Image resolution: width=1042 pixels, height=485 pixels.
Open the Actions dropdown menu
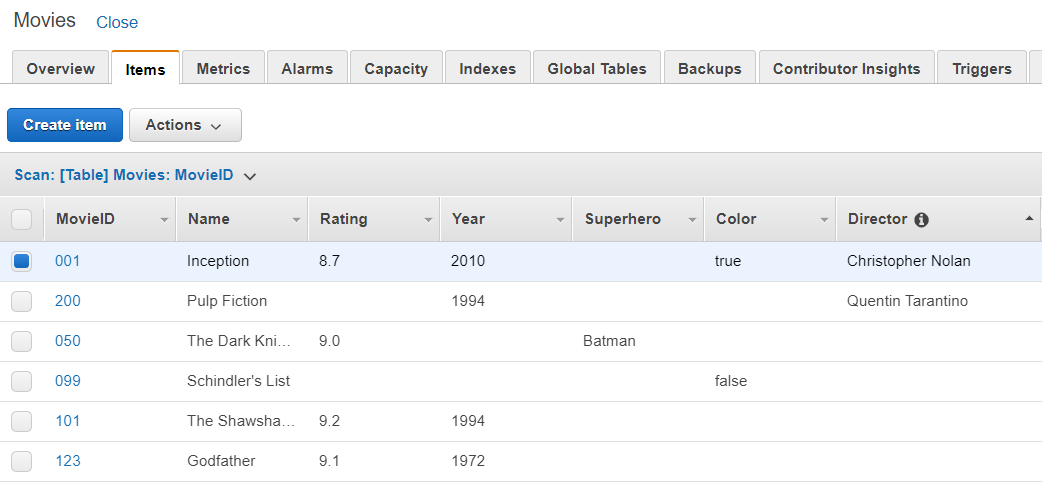pos(185,125)
